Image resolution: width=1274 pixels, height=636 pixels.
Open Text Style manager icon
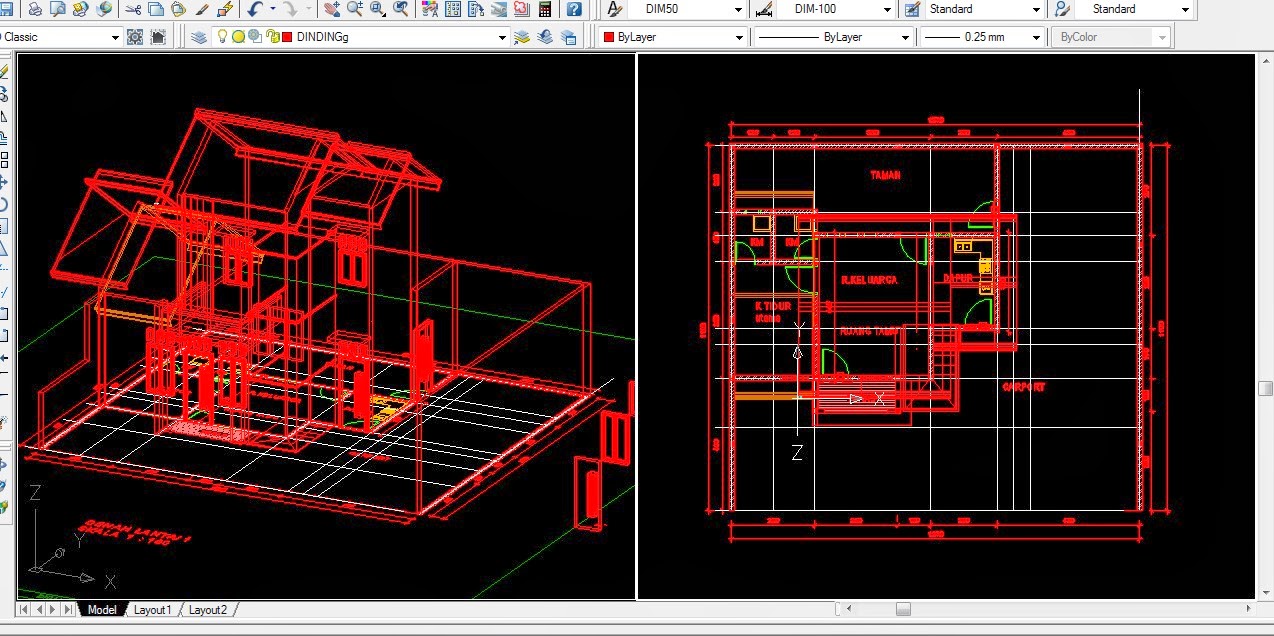coord(616,9)
